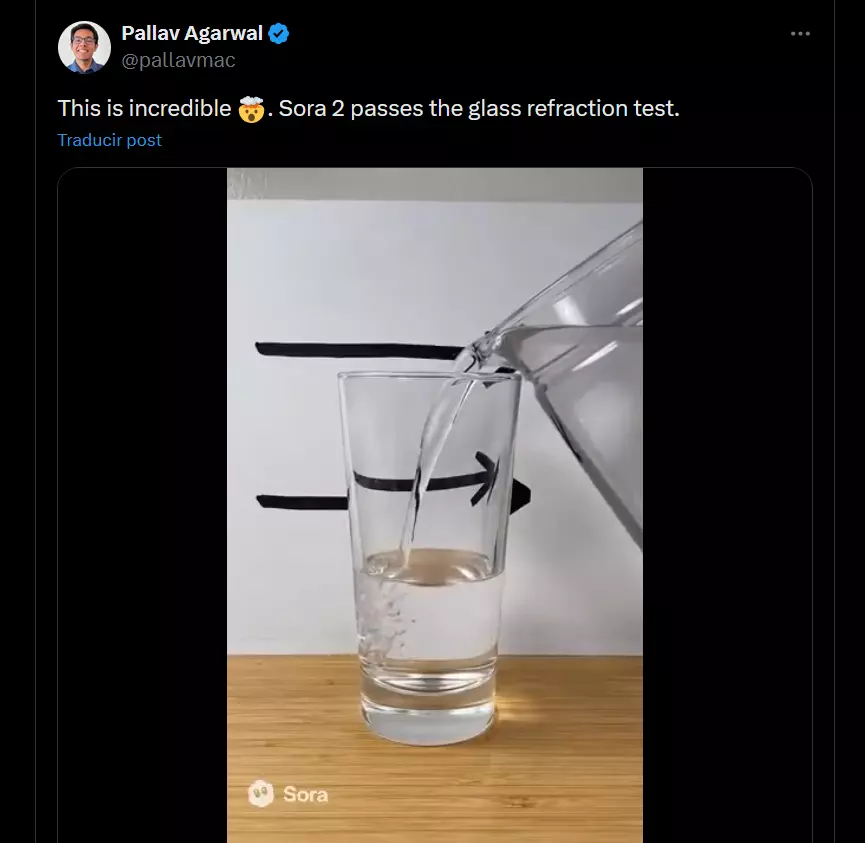Screen dimensions: 865x843
Task: Click the pouring glass pitcher in video
Action: [x=585, y=380]
